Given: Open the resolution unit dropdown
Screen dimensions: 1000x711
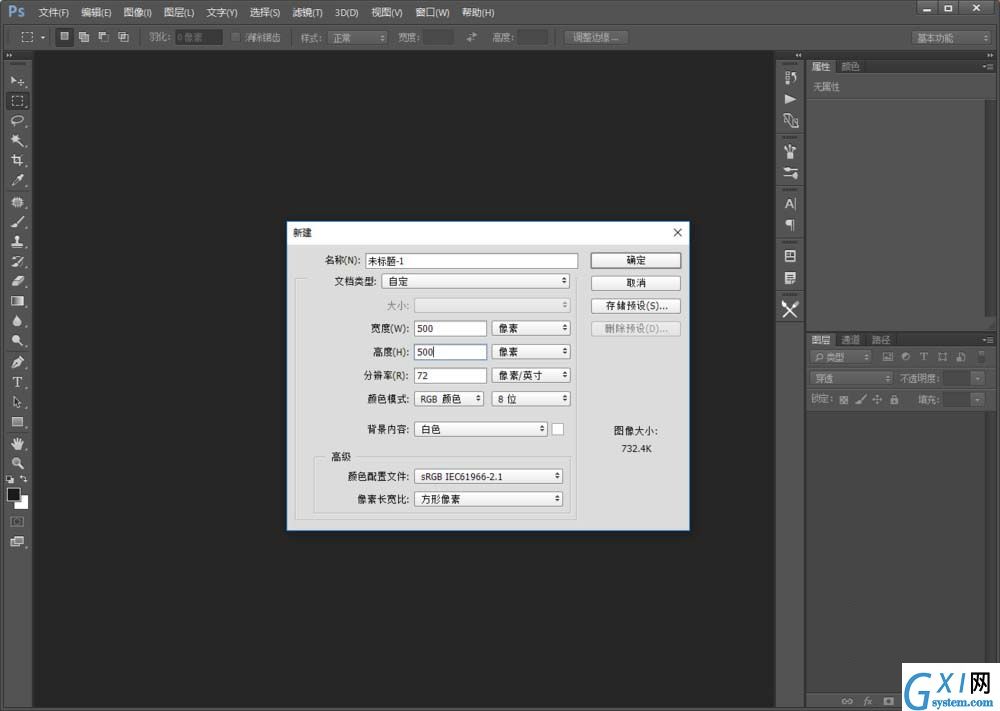Looking at the screenshot, I should click(x=531, y=376).
